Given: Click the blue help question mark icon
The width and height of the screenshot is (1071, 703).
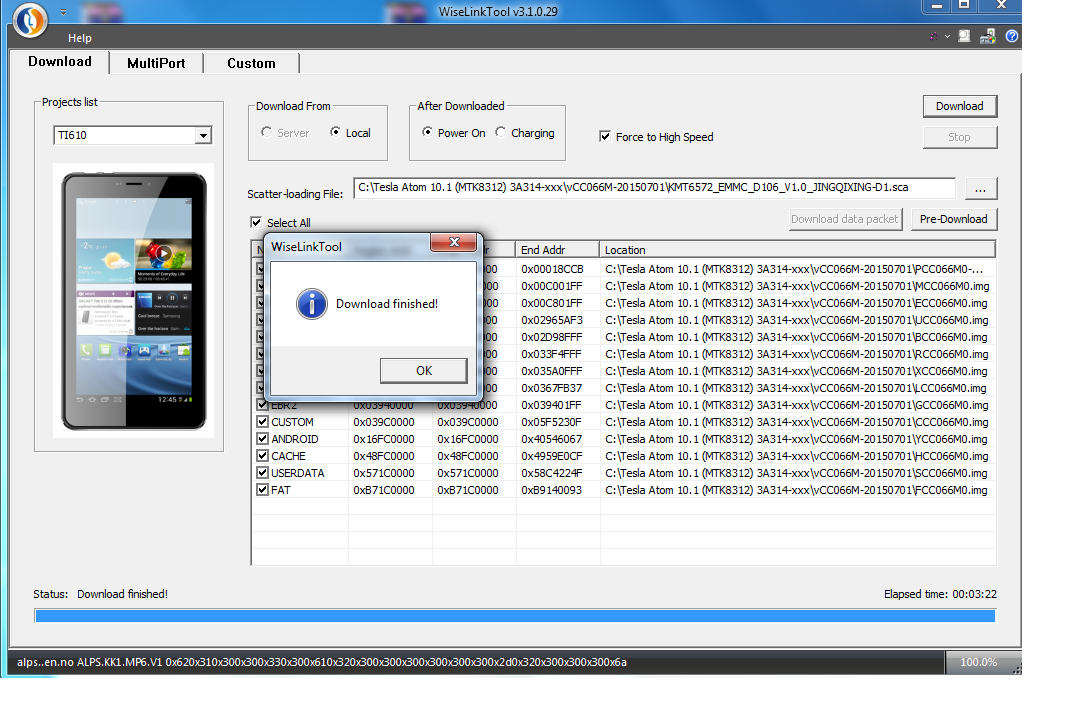Looking at the screenshot, I should (x=1012, y=36).
